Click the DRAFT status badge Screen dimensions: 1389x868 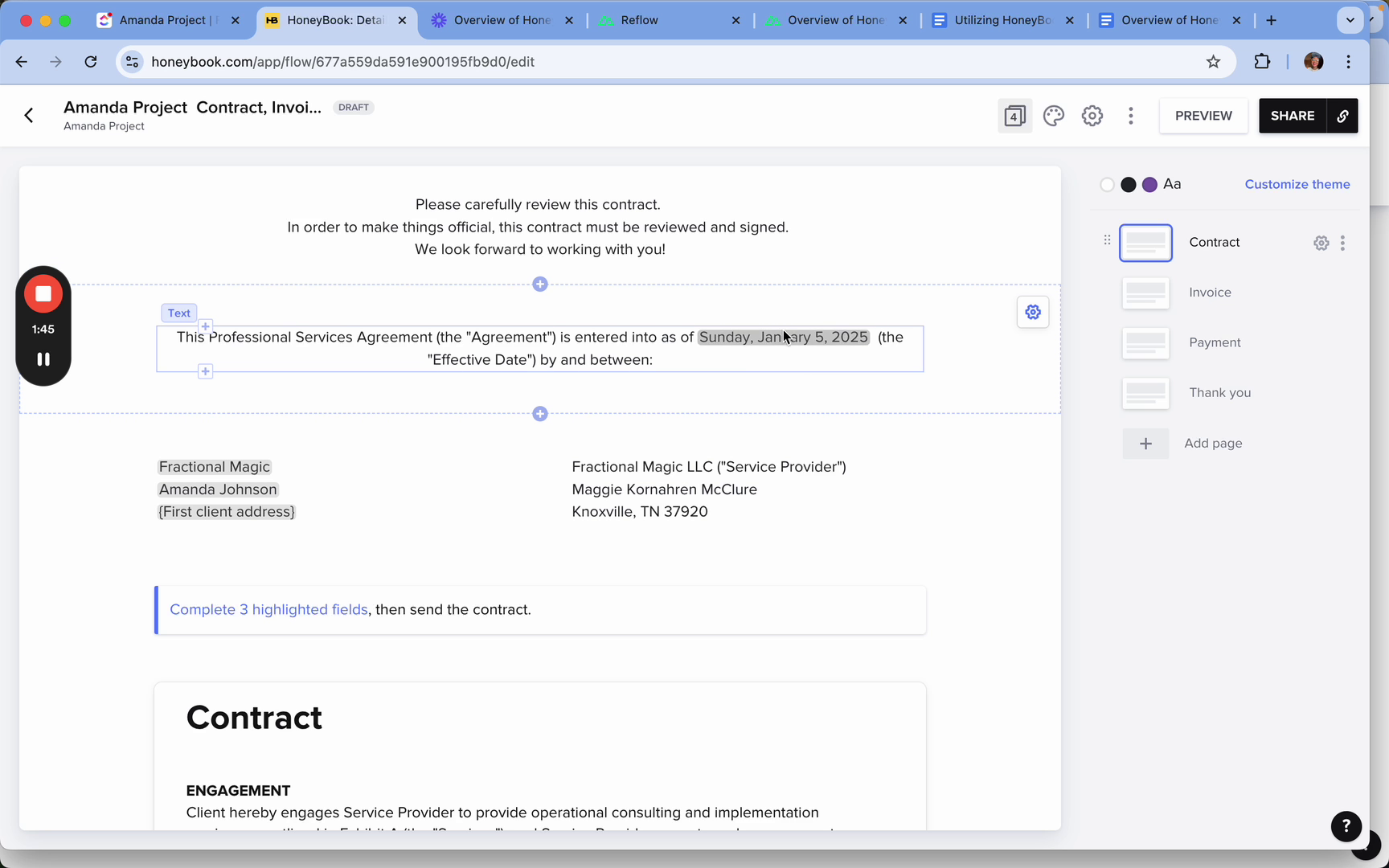coord(354,108)
